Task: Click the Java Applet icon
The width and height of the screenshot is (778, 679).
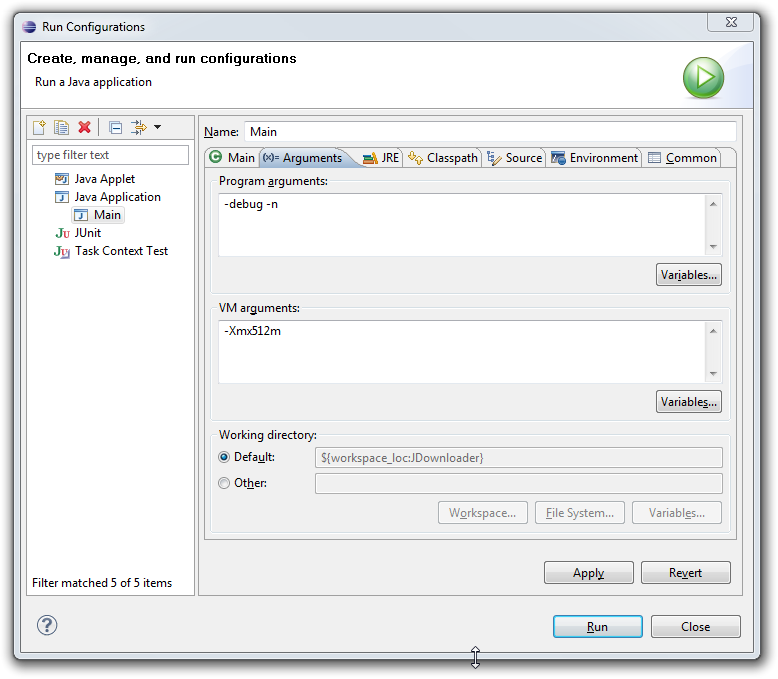Action: 62,179
